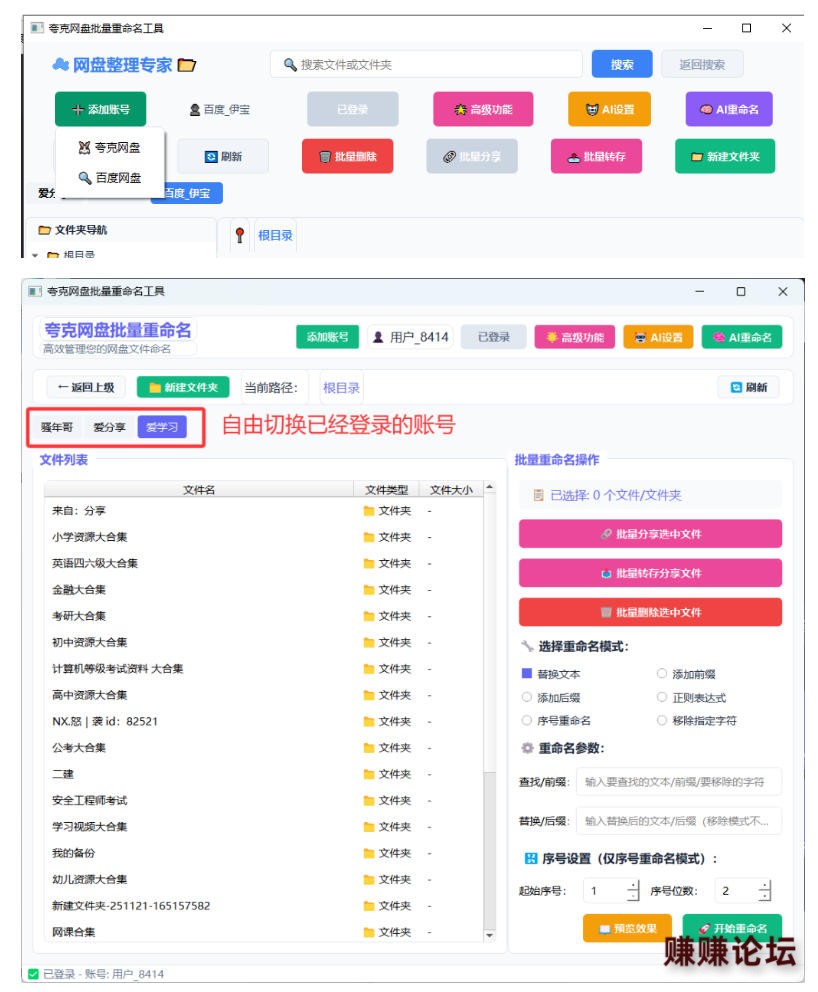Increase the 起始序号 value with its up arrow
The image size is (818, 992).
point(633,886)
